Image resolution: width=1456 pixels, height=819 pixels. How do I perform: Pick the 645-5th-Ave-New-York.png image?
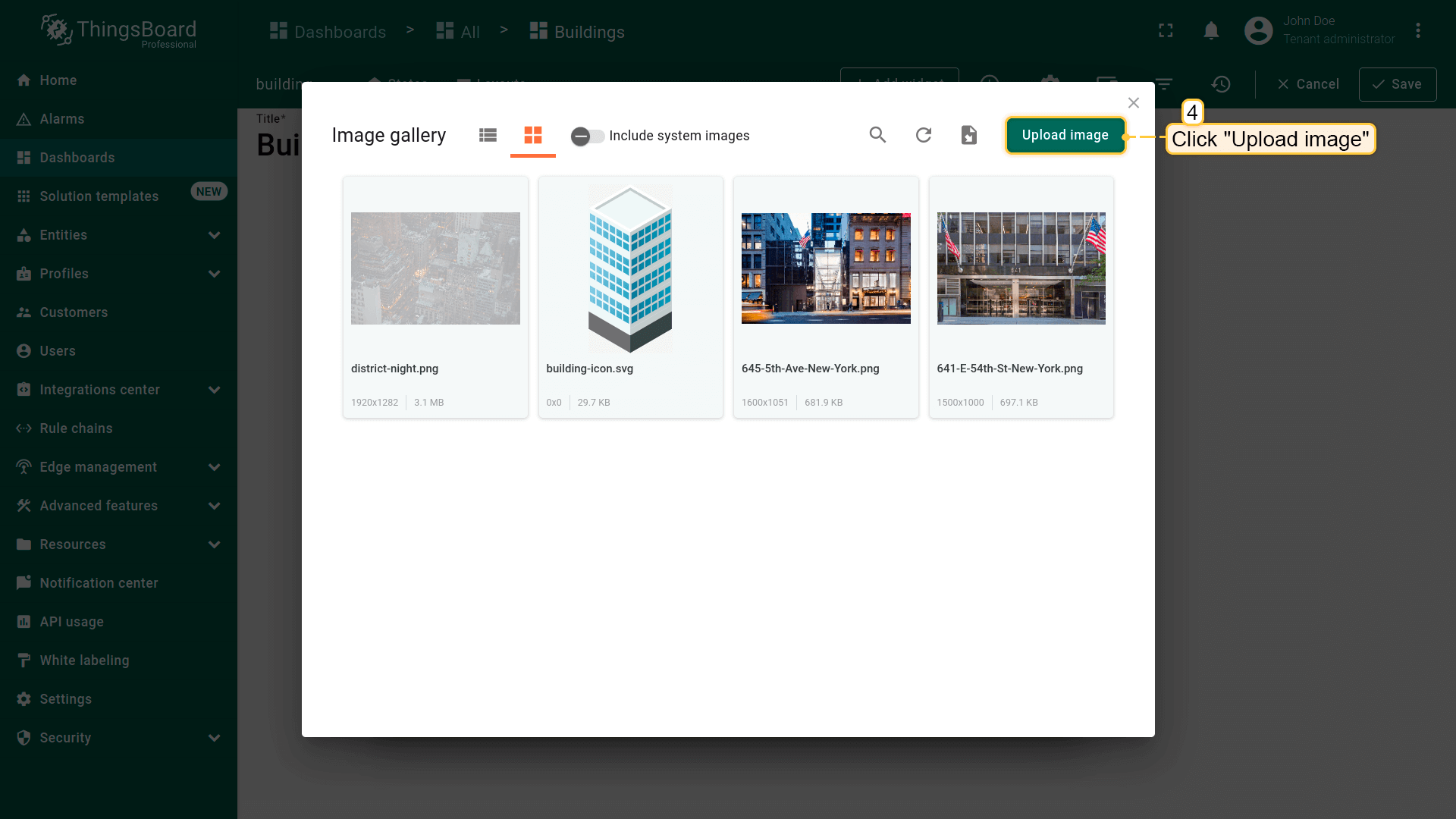[826, 268]
